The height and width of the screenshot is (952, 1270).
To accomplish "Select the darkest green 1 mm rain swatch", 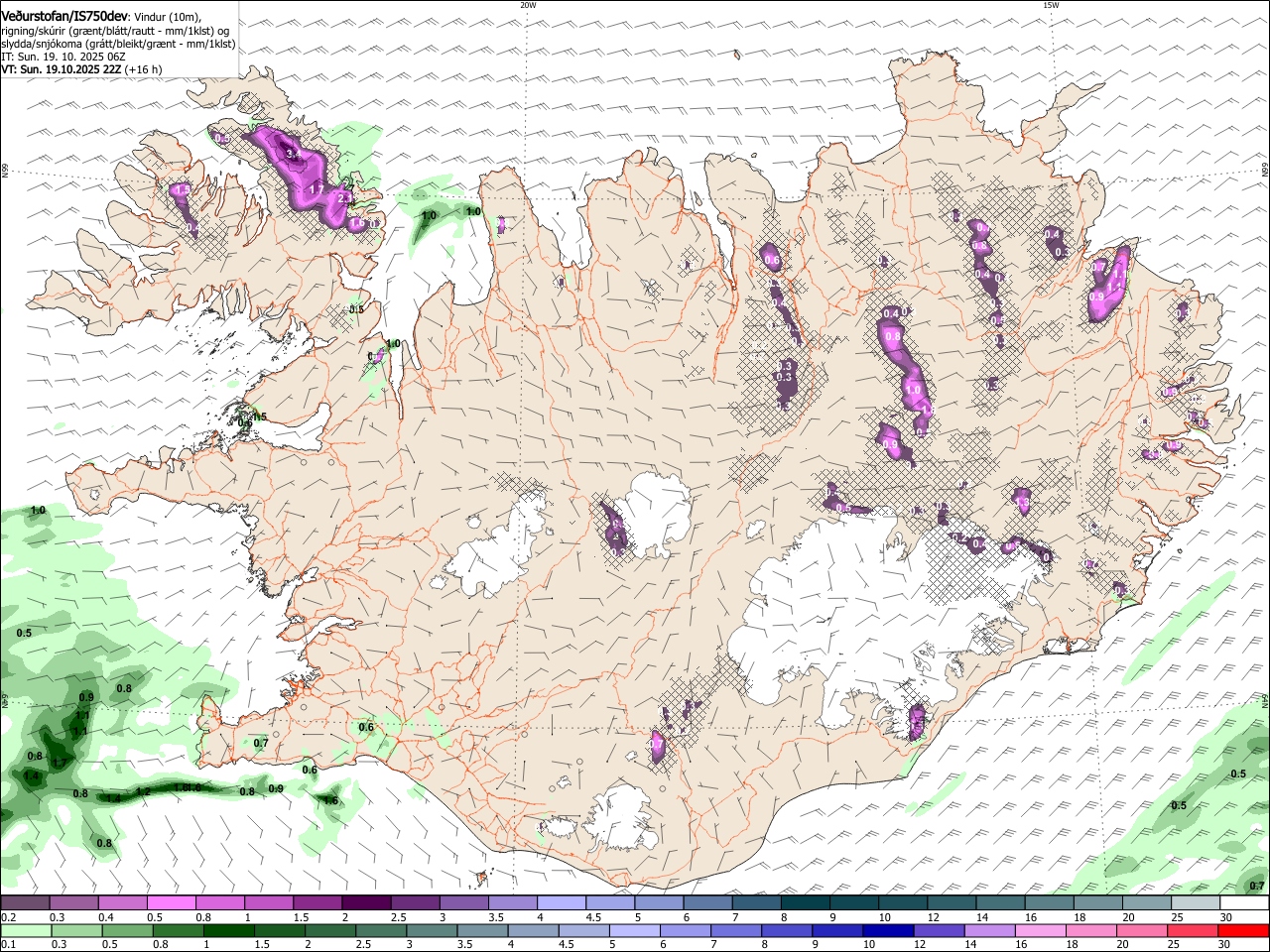I will tap(228, 930).
